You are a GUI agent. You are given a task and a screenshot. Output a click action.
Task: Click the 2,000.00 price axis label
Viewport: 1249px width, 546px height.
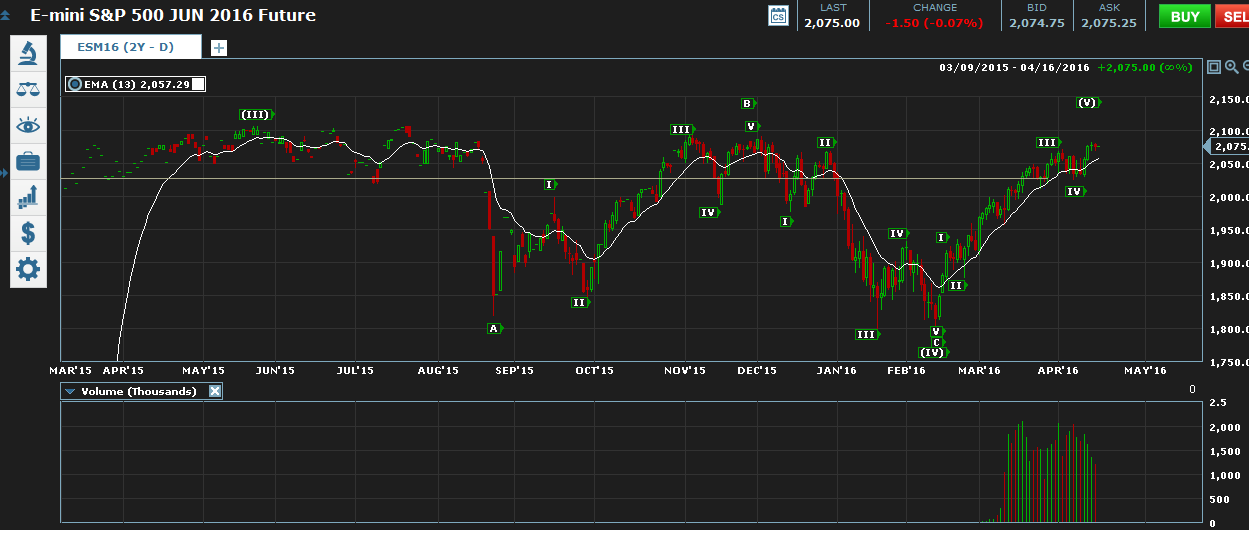pyautogui.click(x=1227, y=198)
